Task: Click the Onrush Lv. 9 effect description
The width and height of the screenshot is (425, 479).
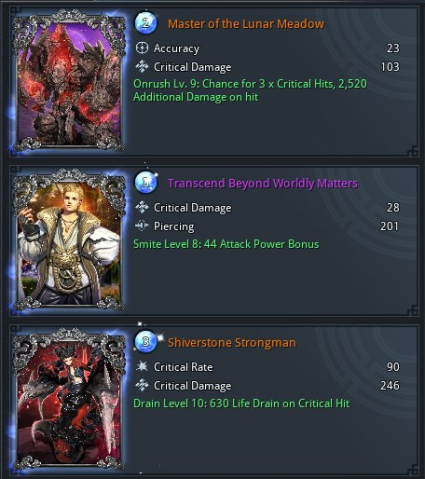Action: [x=250, y=90]
